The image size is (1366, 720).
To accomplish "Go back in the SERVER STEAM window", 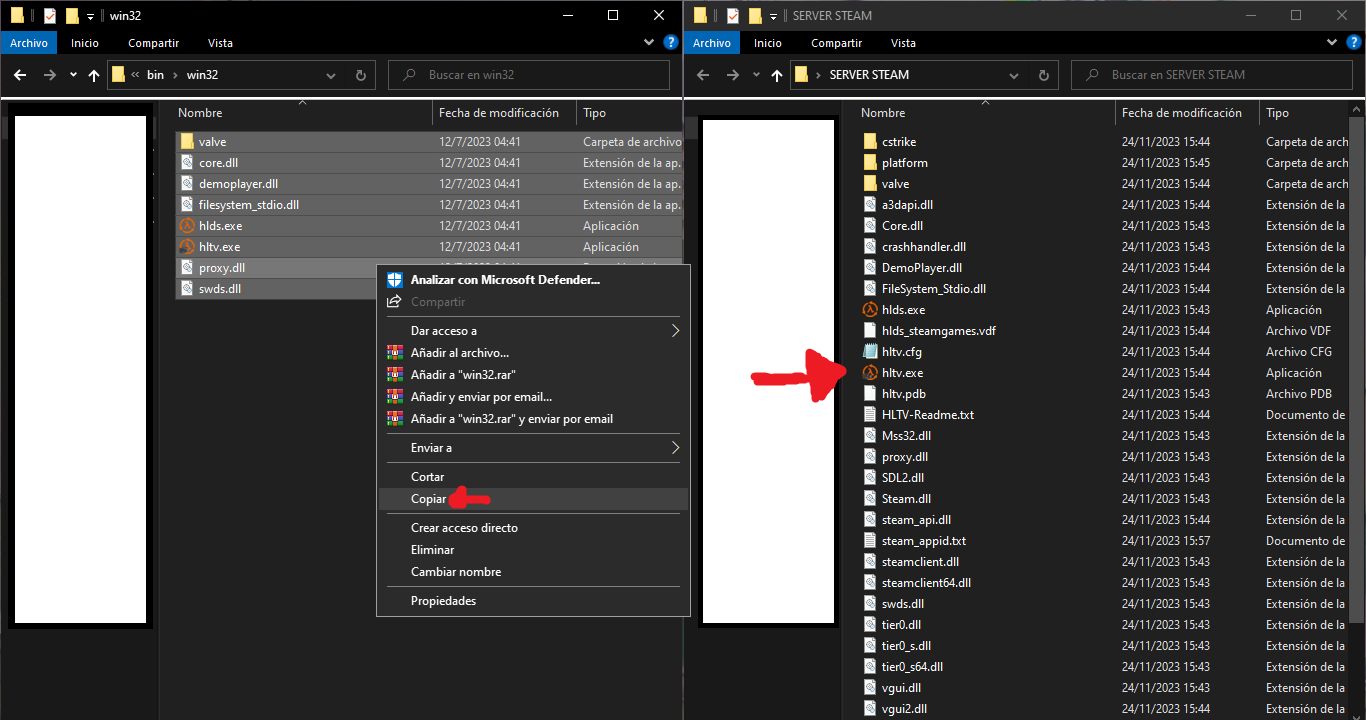I will [x=703, y=75].
